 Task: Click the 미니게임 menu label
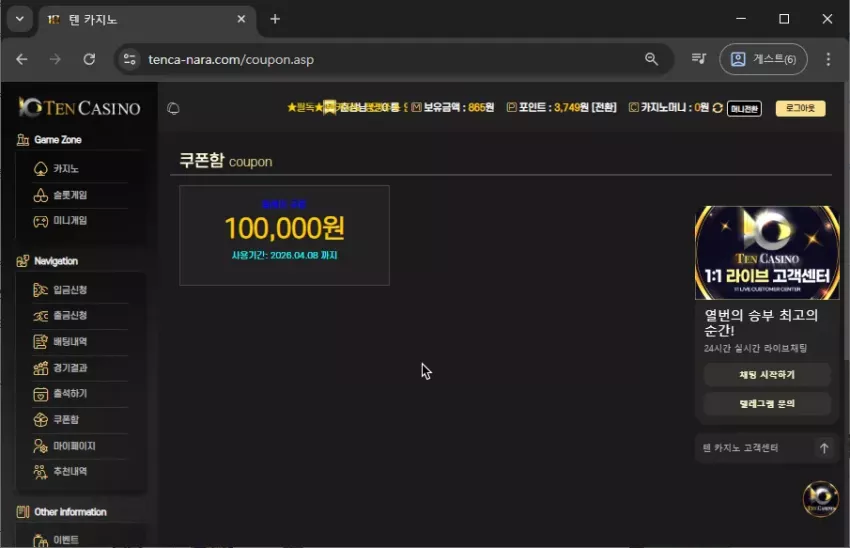(70, 221)
